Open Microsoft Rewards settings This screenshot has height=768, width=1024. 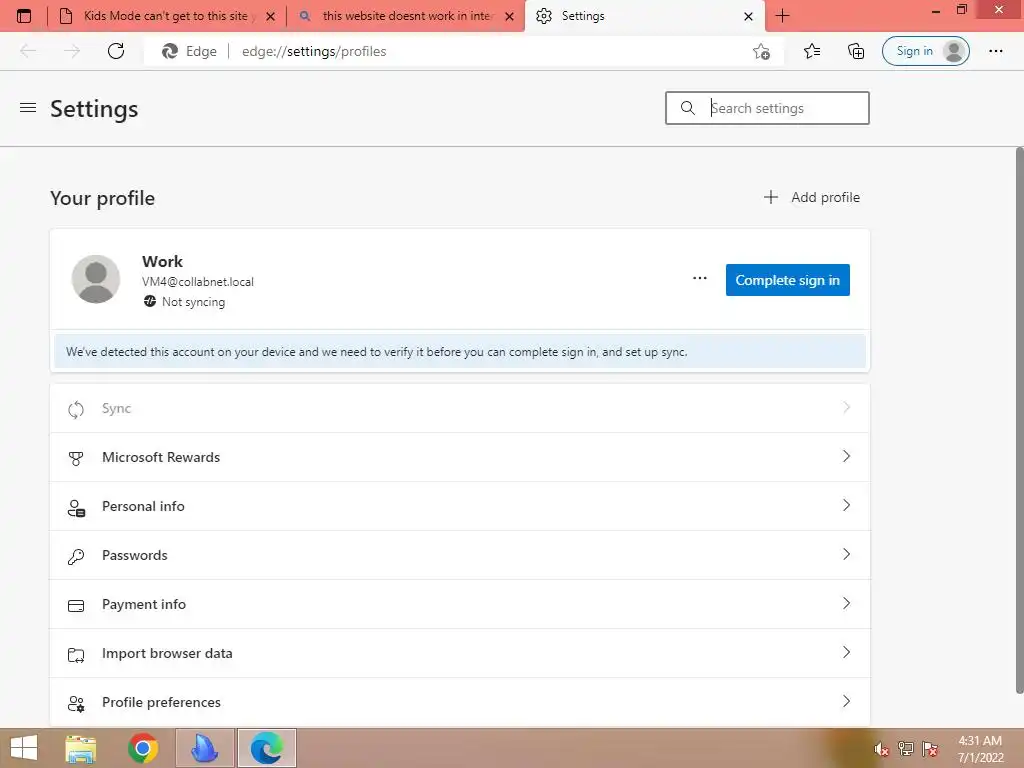tap(460, 457)
